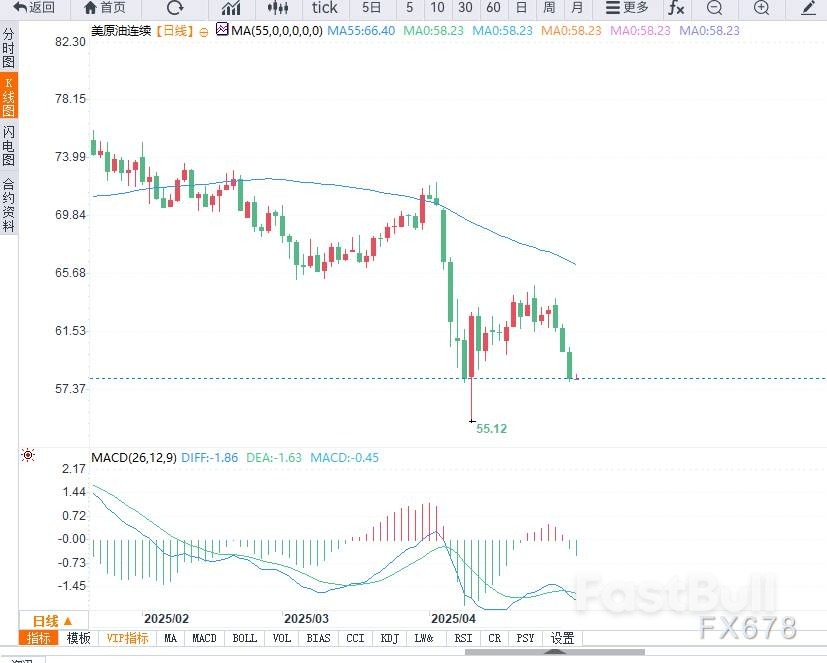The image size is (827, 663).
Task: Click the 55.12 low price marker
Action: point(491,428)
